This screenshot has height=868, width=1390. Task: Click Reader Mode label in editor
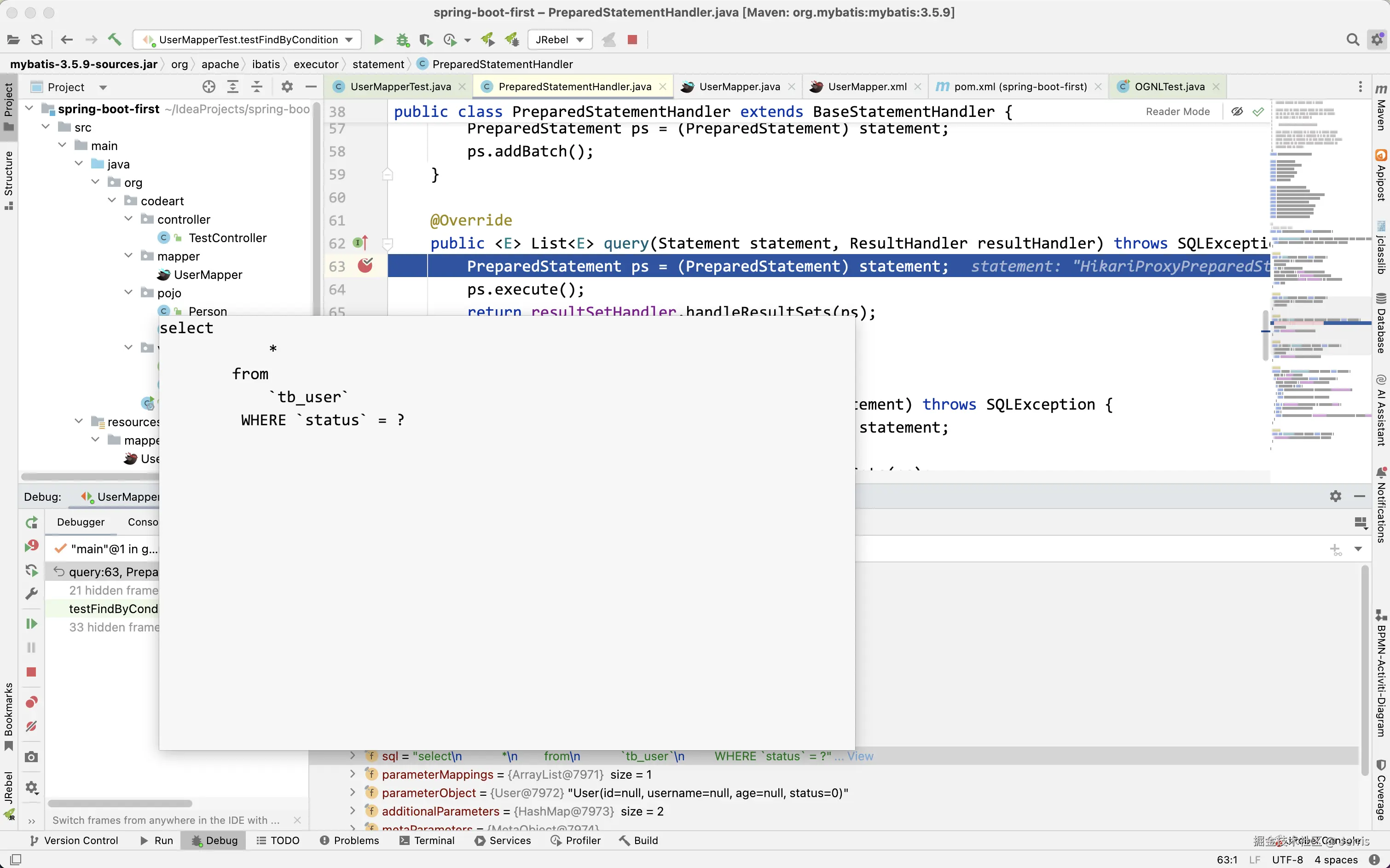(1177, 111)
